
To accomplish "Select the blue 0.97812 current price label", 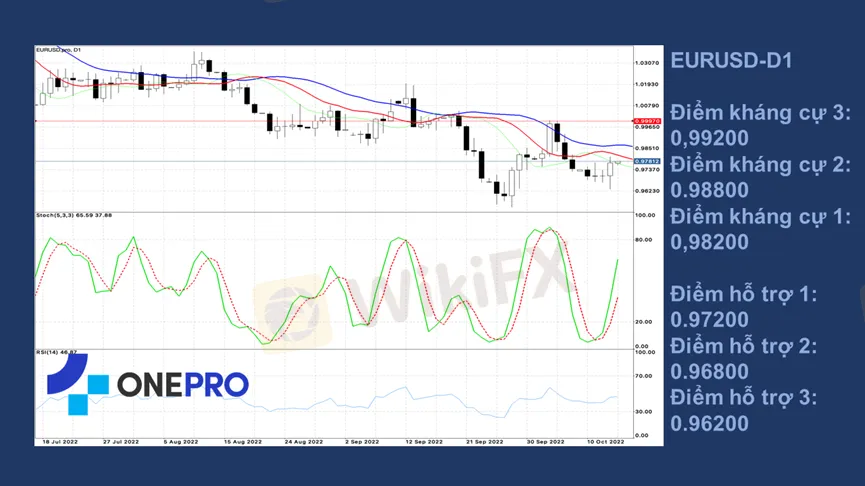I will [647, 161].
